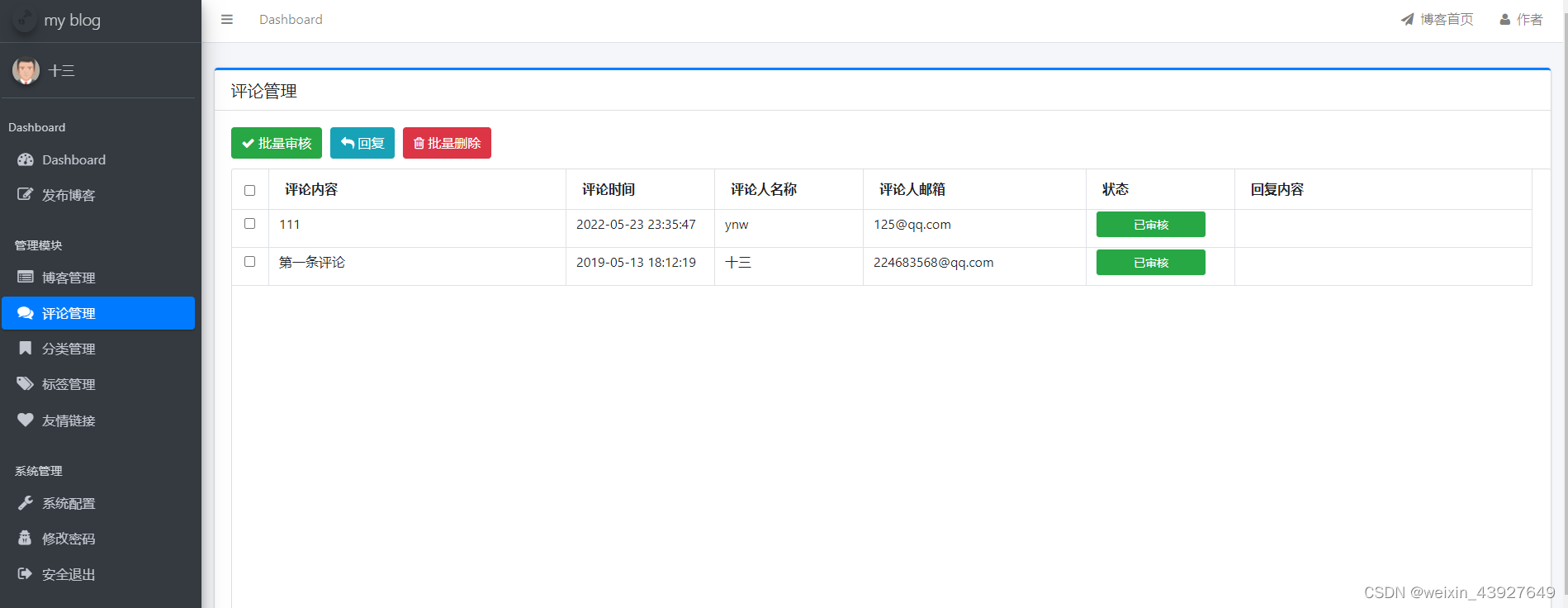Click 已审核 status for 第一条评论
This screenshot has width=1568, height=608.
[1150, 263]
